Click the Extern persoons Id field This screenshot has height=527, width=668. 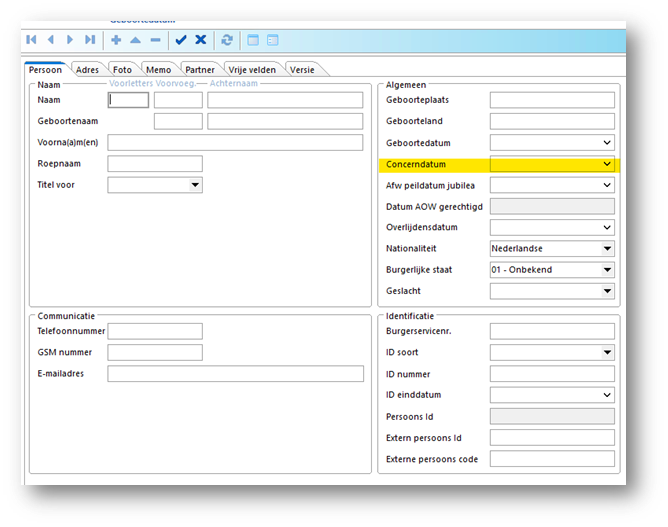click(552, 438)
